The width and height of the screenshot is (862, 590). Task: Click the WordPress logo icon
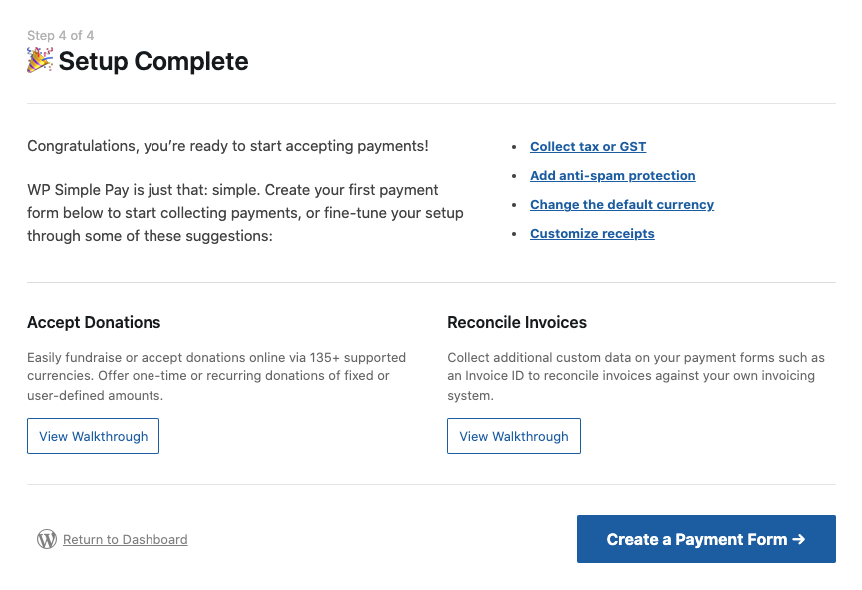coord(46,539)
